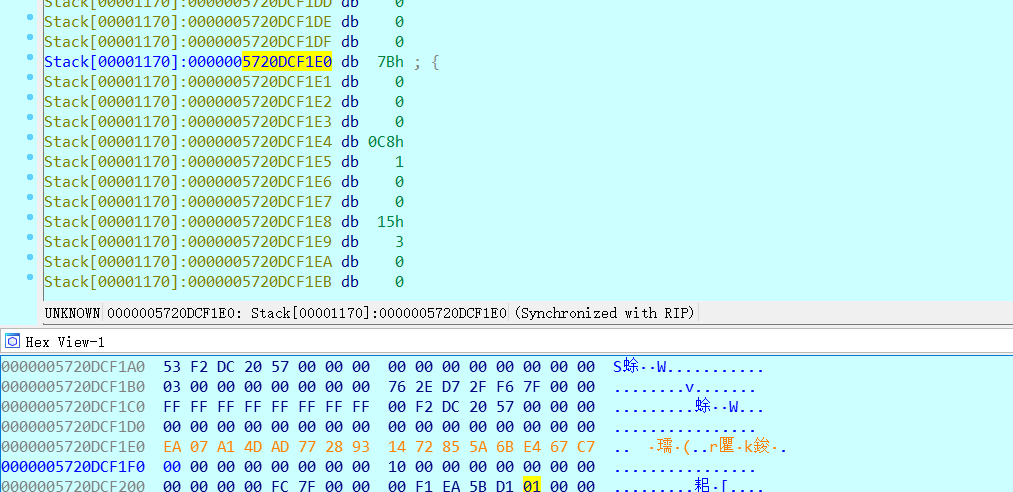Viewport: 1013px width, 492px height.
Task: Click the Hex View-1 panel icon
Action: point(12,341)
